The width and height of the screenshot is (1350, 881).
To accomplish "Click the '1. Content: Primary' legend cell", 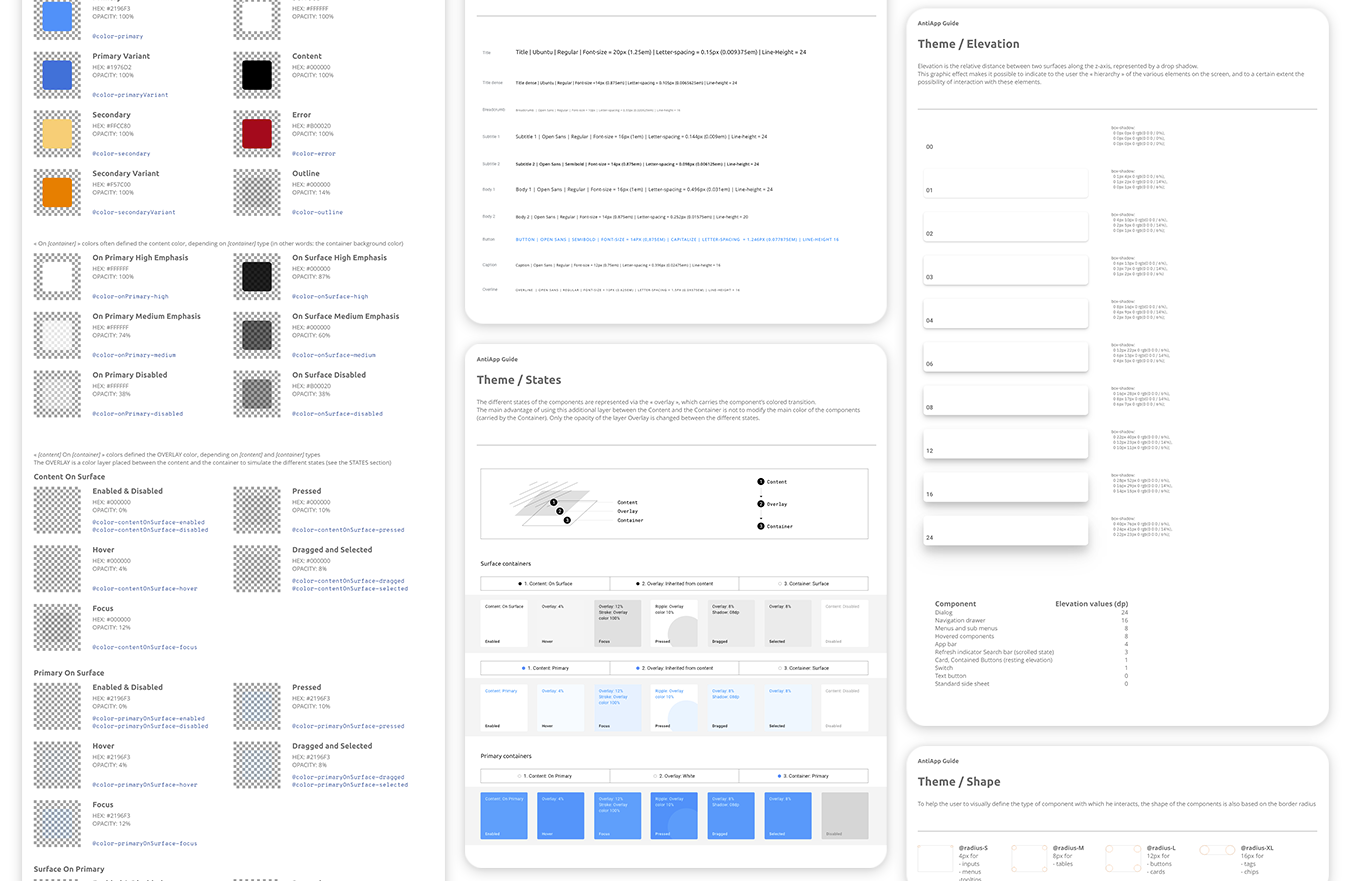I will coord(545,667).
